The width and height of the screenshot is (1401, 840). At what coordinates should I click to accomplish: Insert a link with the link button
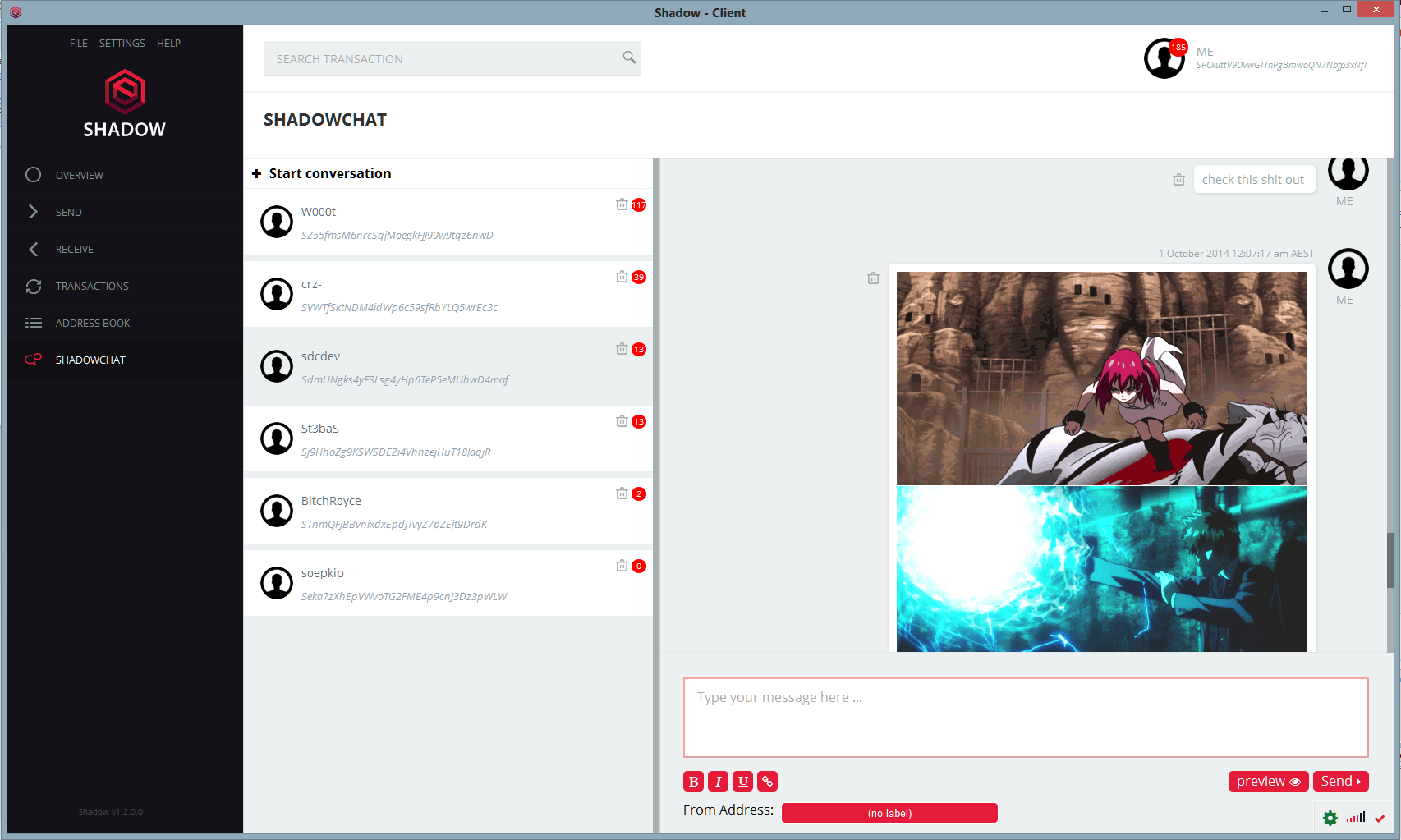coord(767,782)
